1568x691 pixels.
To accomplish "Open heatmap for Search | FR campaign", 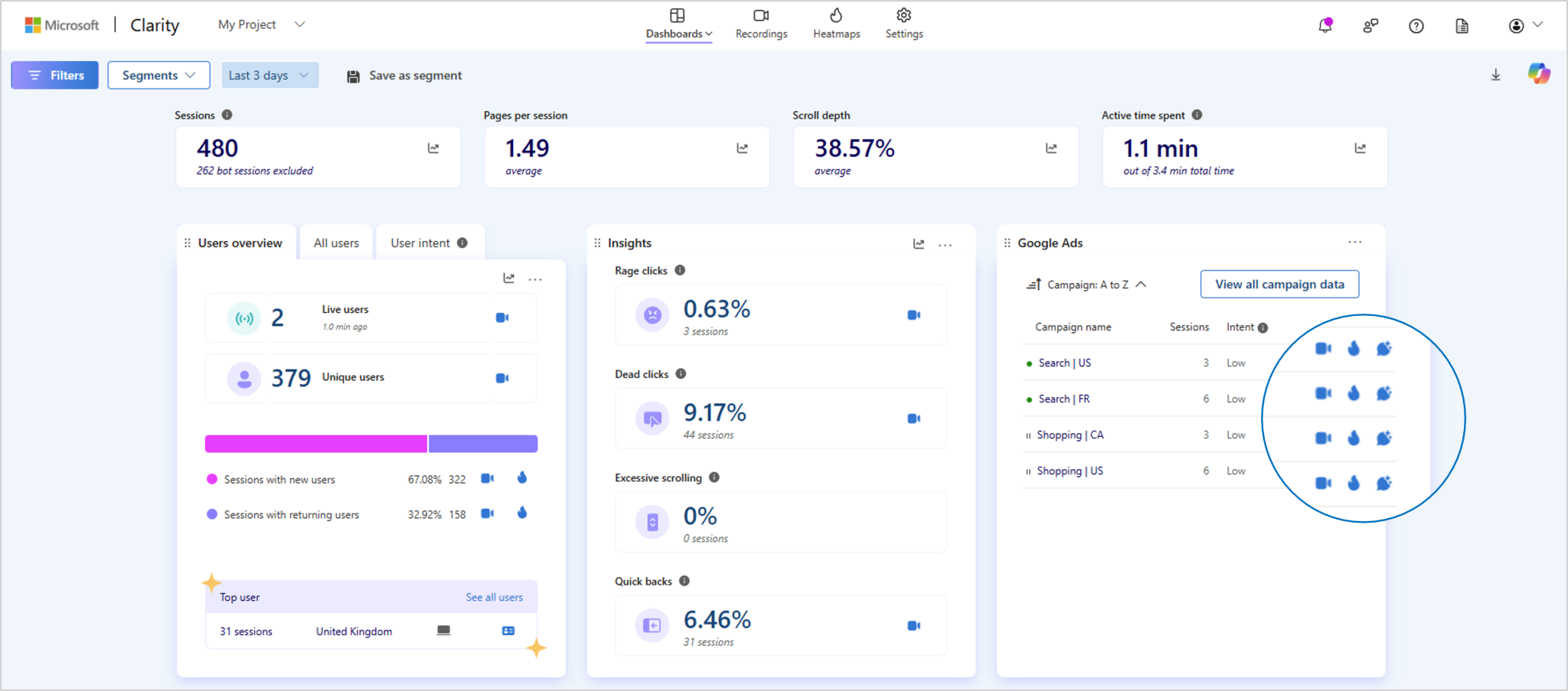I will click(1354, 393).
